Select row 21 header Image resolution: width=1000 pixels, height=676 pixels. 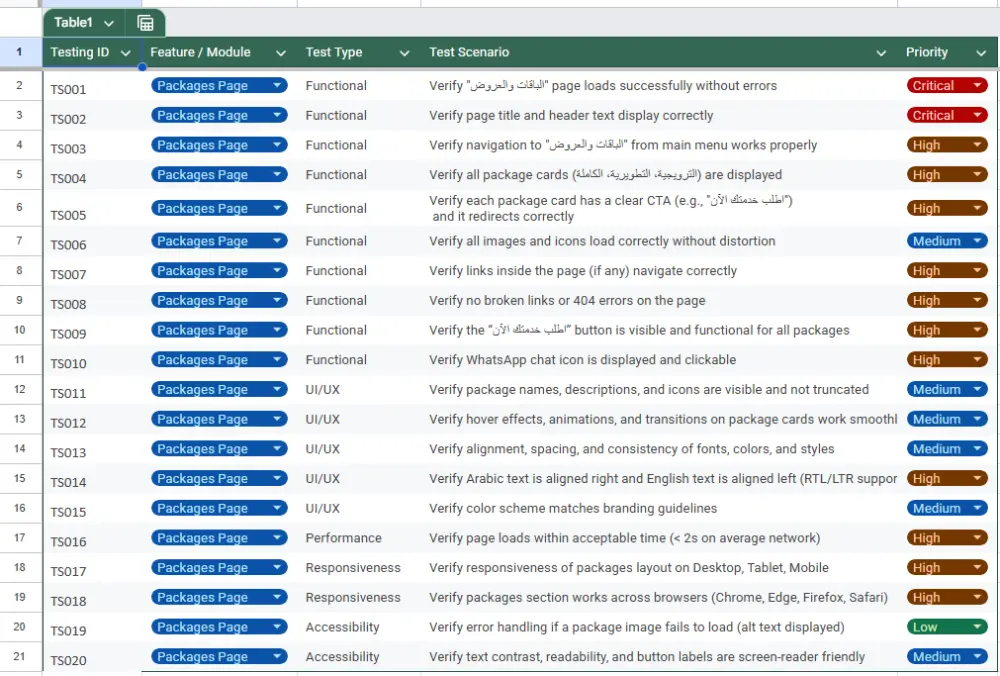pyautogui.click(x=20, y=657)
